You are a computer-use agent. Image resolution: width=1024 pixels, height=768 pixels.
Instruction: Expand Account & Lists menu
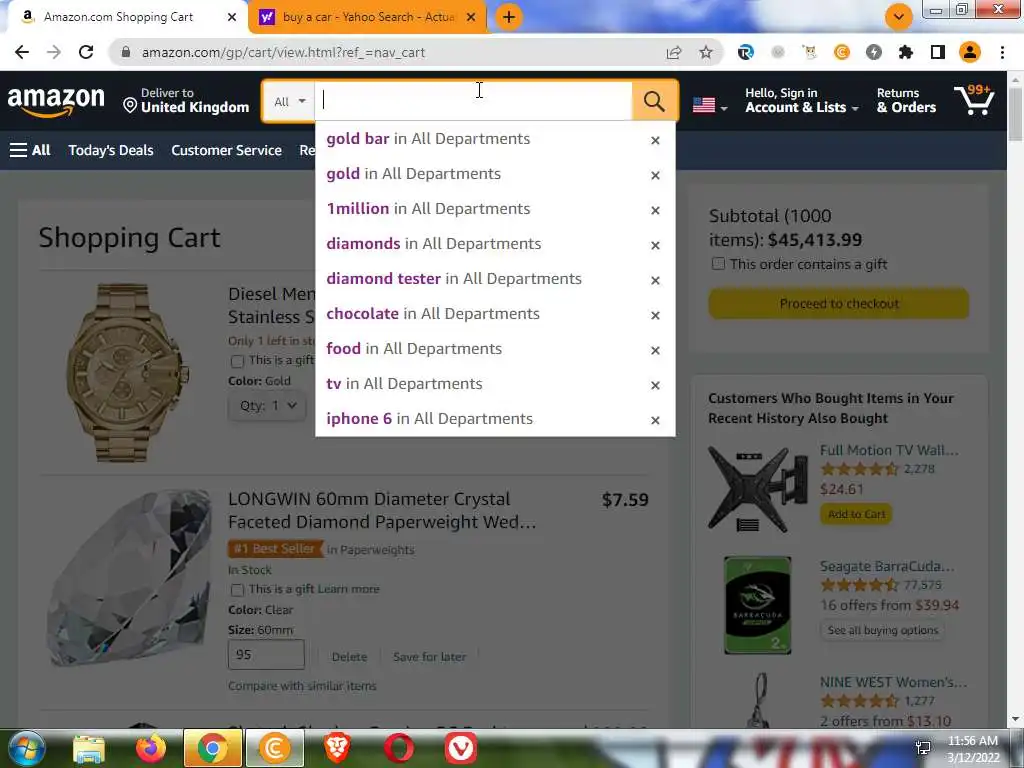[x=801, y=101]
